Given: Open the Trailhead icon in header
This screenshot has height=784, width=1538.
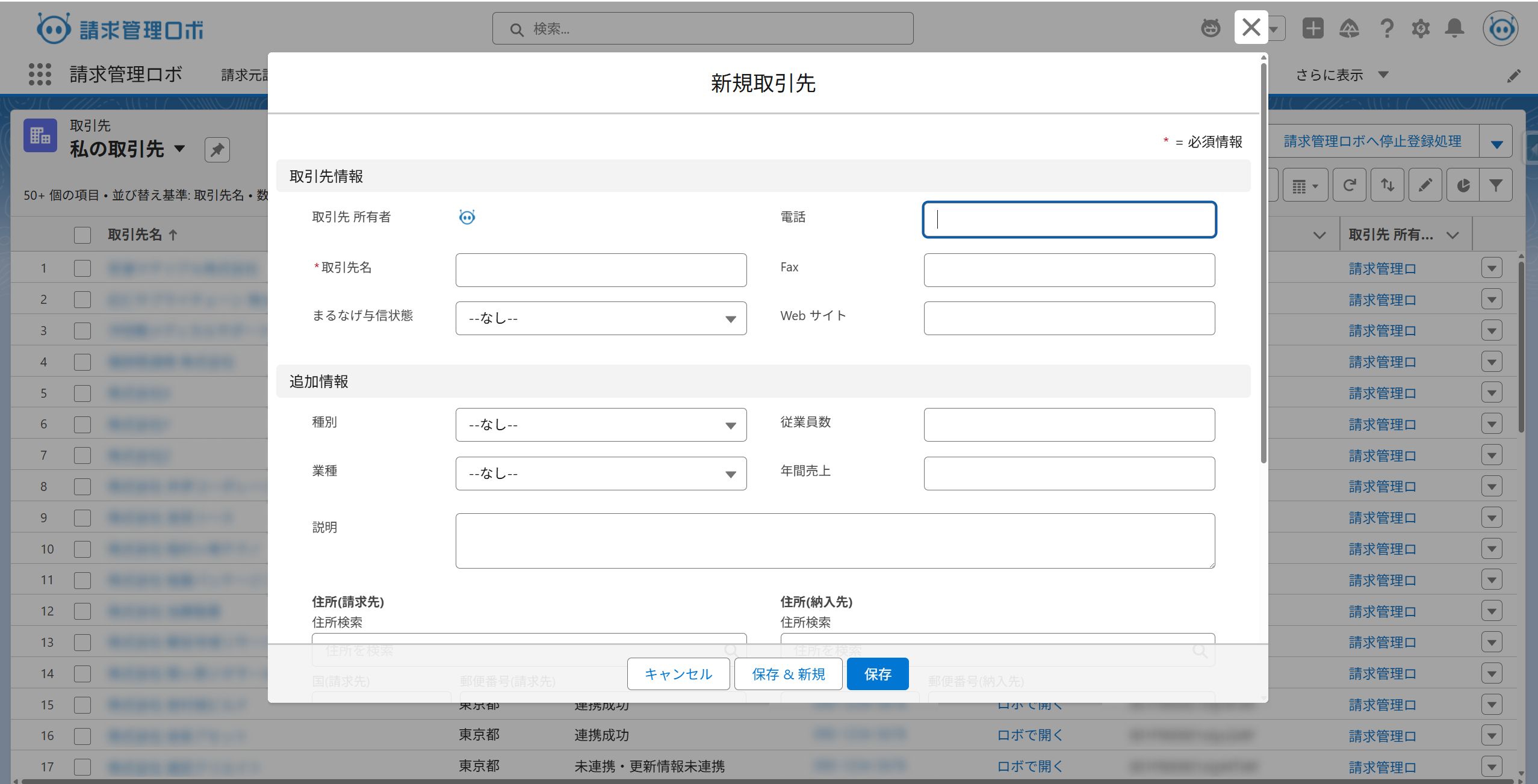Looking at the screenshot, I should pyautogui.click(x=1349, y=28).
